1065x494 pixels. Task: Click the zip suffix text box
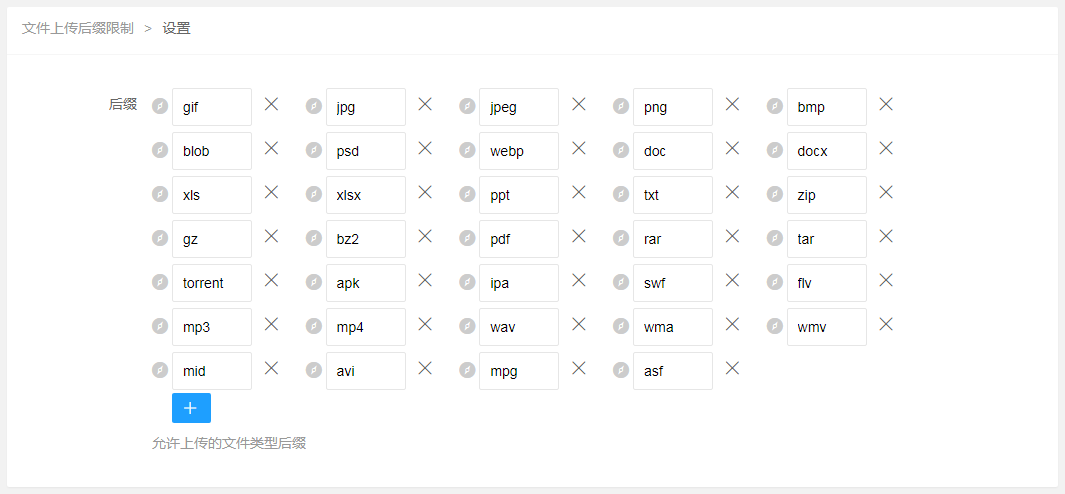827,195
